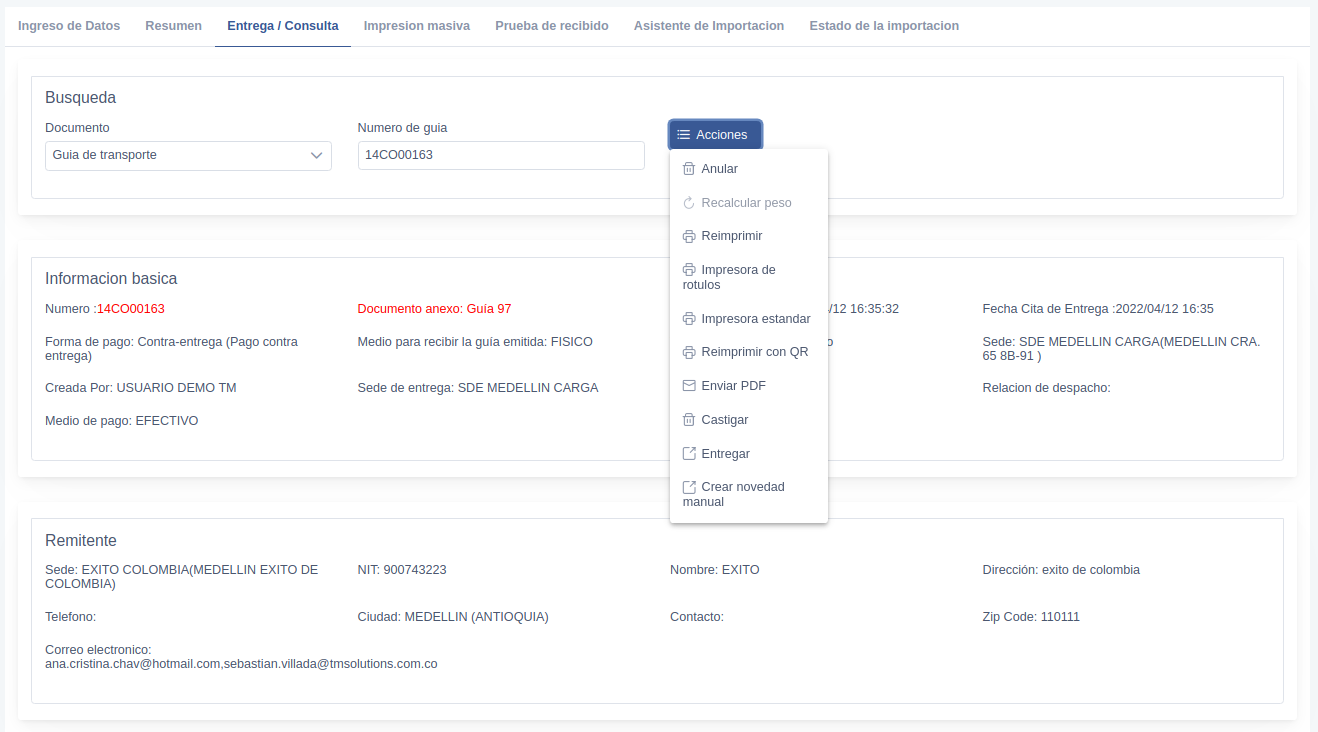This screenshot has width=1318, height=732.
Task: Click the printer icon for Impresora de rotulos
Action: pos(688,270)
